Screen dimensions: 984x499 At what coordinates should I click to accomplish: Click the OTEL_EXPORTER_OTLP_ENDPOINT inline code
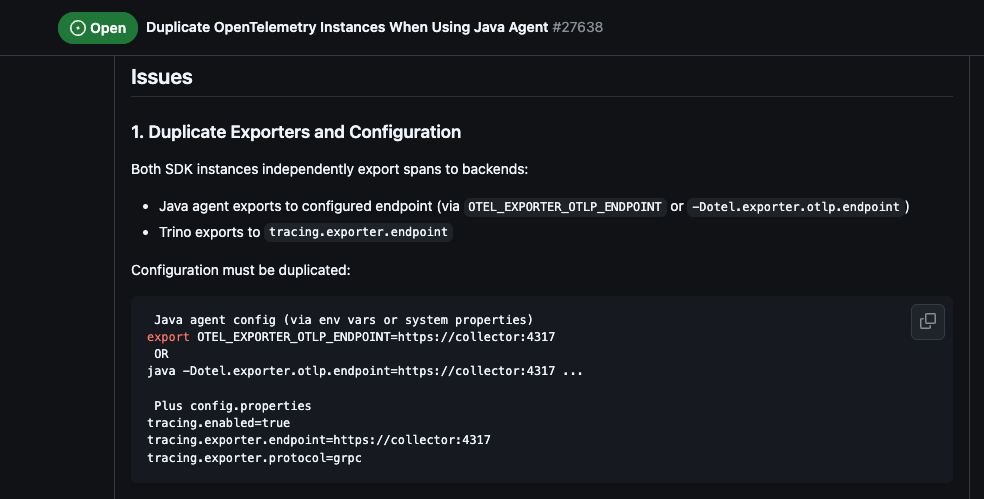565,207
